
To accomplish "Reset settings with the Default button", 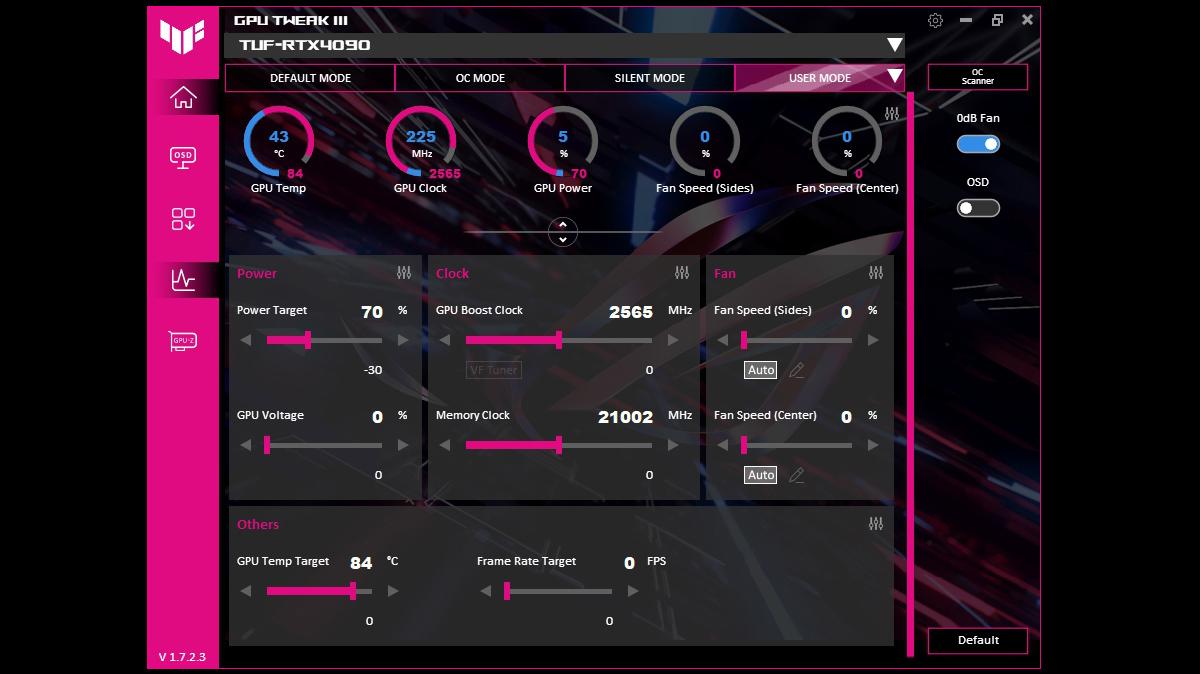I will [x=977, y=641].
